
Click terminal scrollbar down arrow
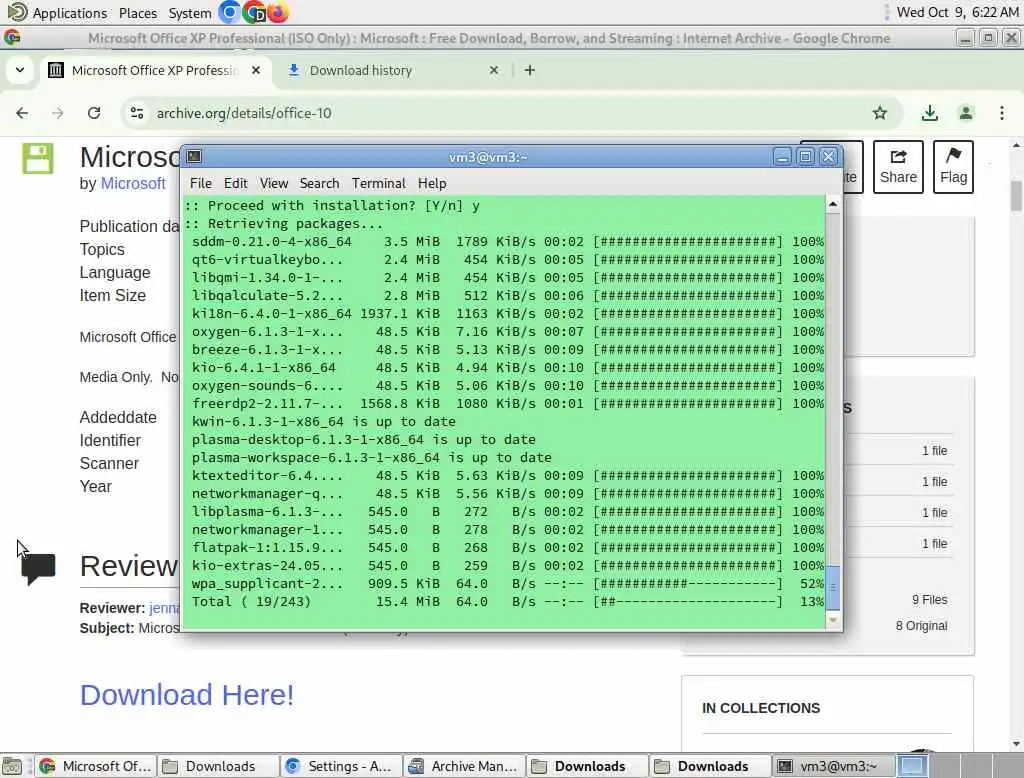pyautogui.click(x=833, y=620)
